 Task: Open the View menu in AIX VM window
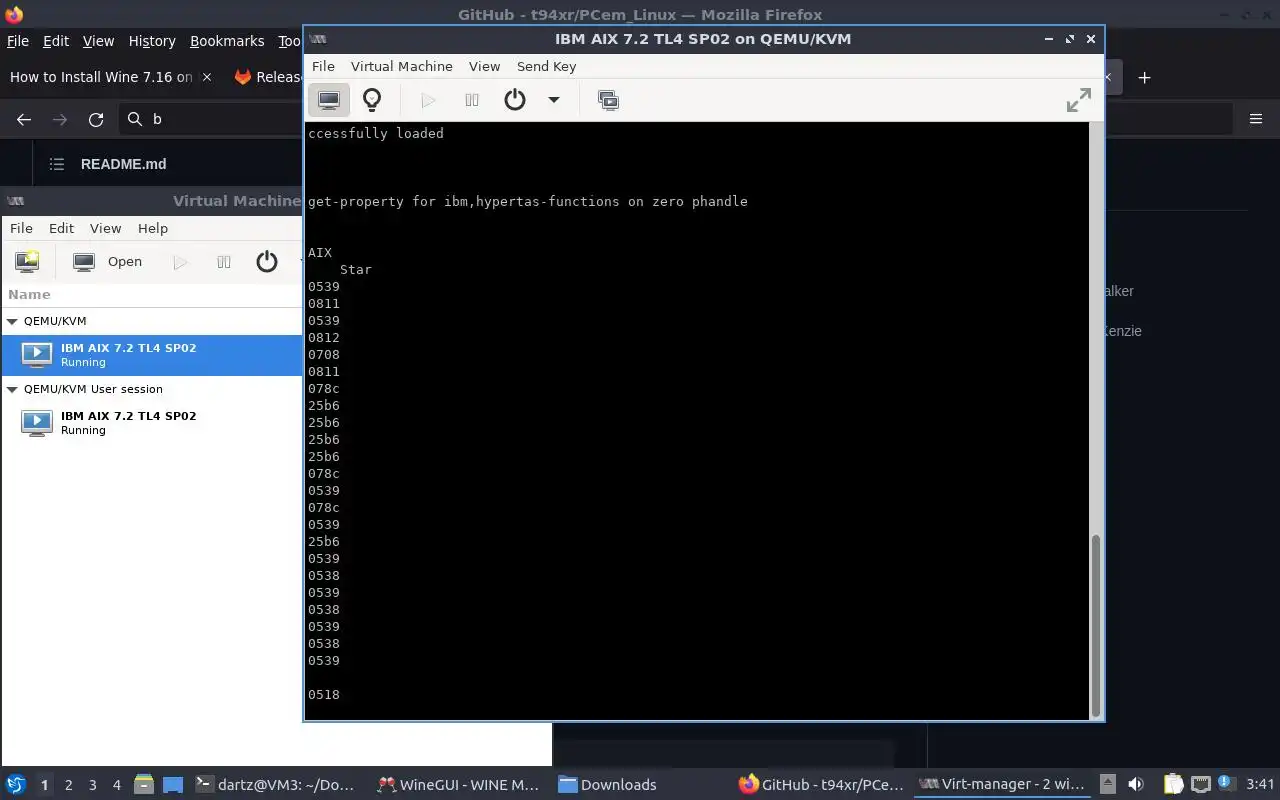pos(484,66)
